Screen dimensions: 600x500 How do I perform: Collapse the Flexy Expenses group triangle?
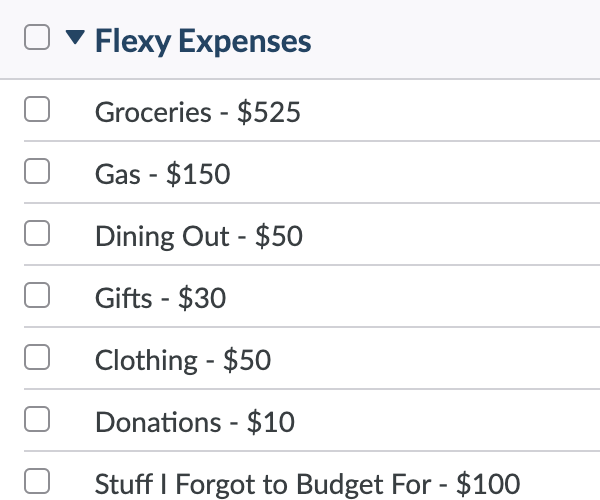[75, 37]
